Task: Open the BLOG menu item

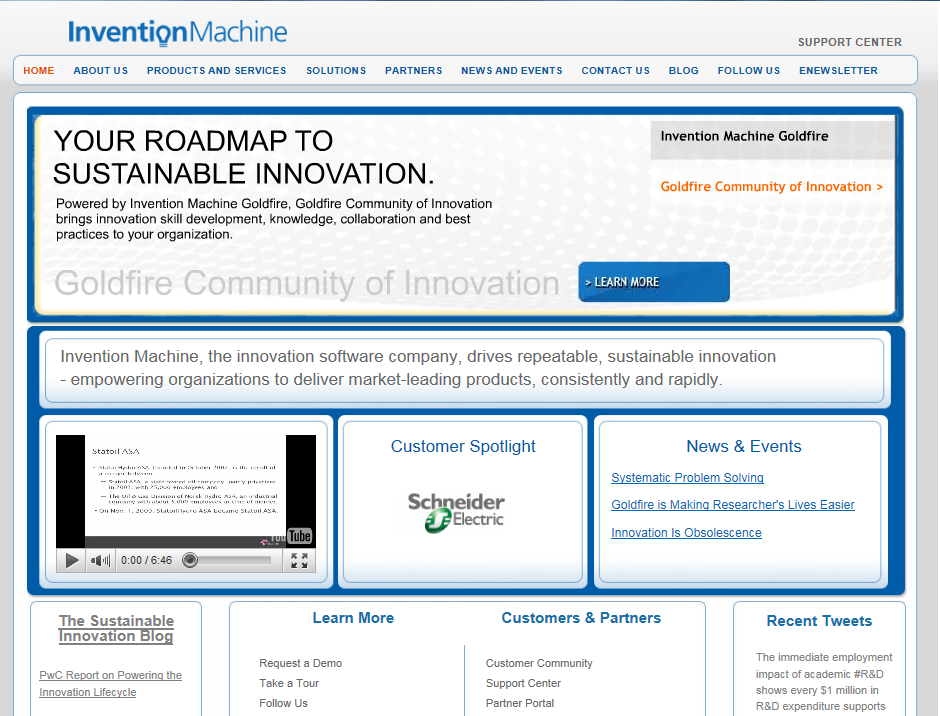Action: (684, 70)
